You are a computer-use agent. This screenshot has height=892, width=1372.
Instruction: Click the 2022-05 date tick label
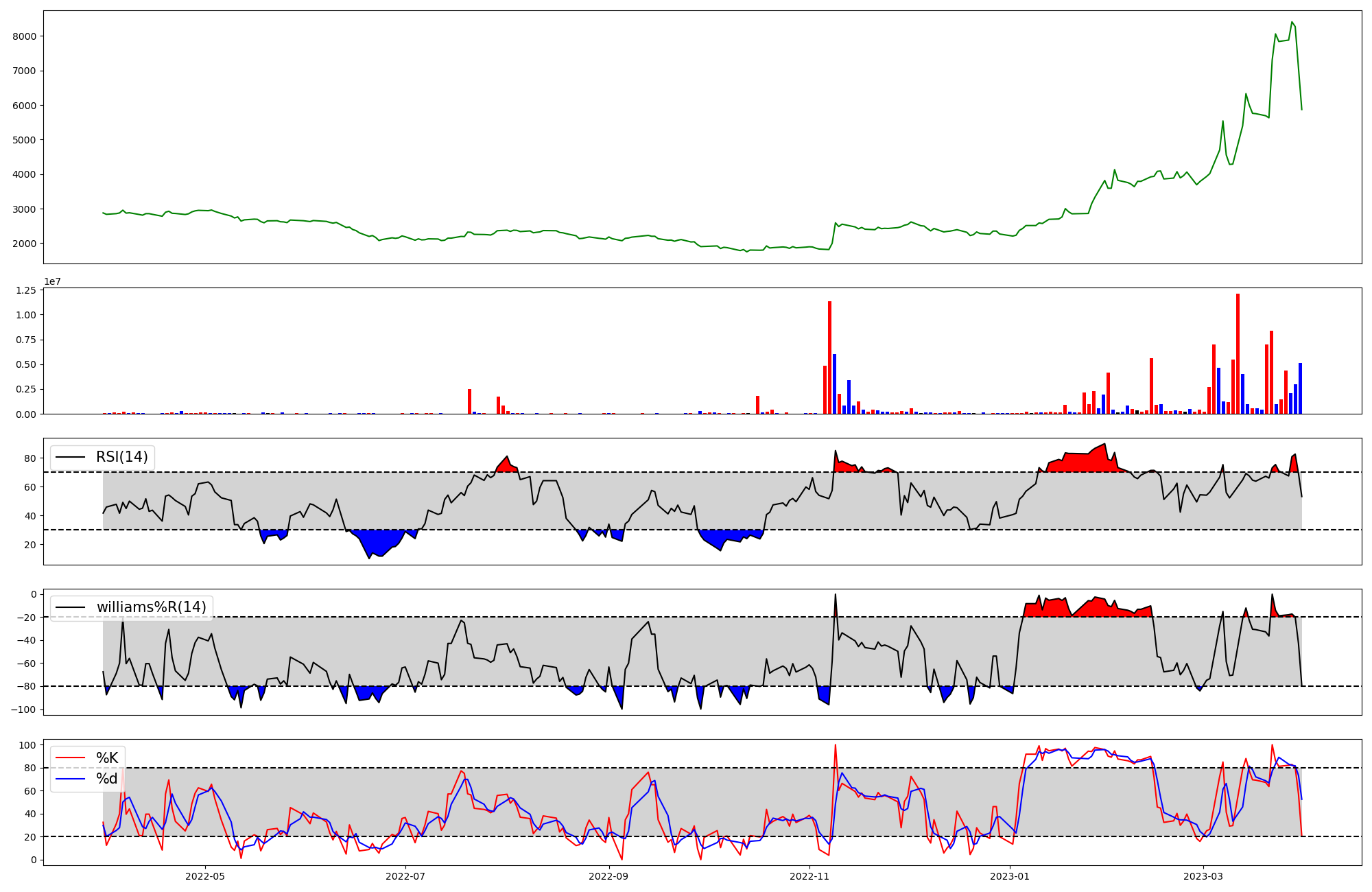click(204, 876)
